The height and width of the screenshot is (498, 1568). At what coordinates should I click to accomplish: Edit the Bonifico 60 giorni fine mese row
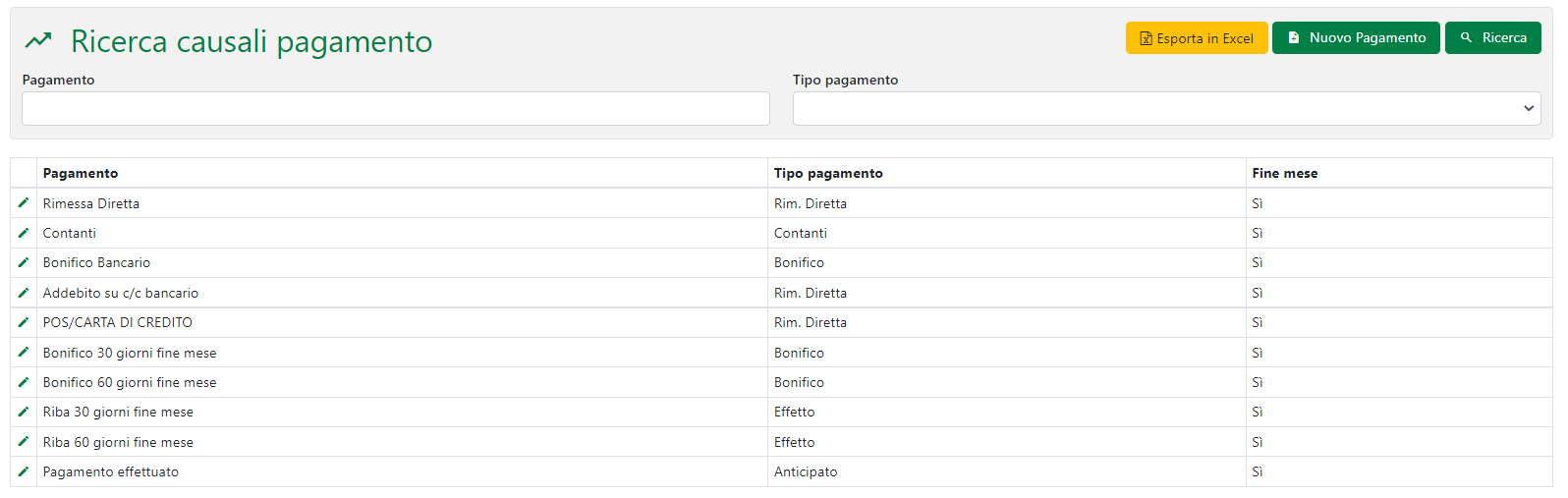24,382
